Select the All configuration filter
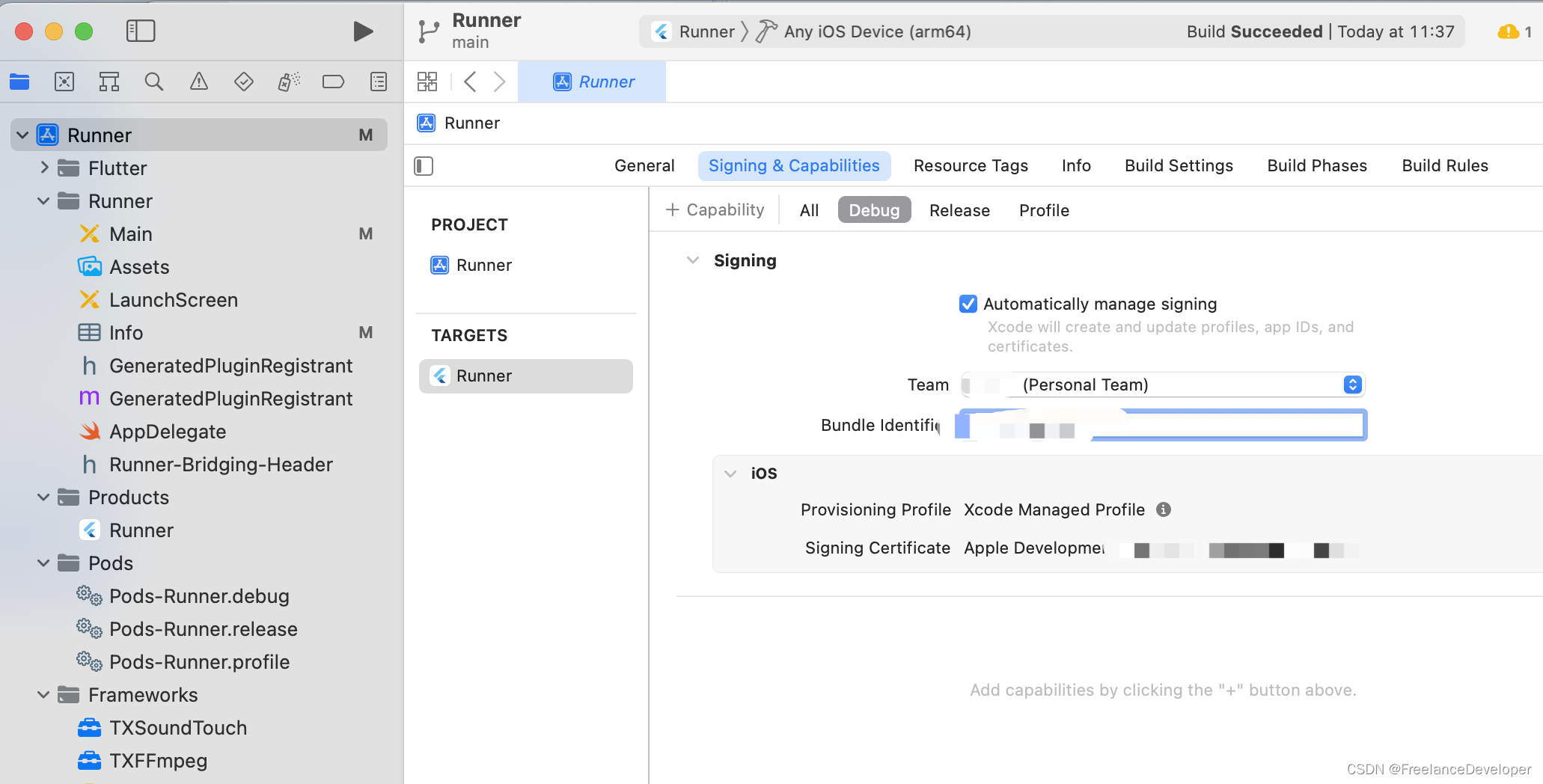 (x=809, y=210)
